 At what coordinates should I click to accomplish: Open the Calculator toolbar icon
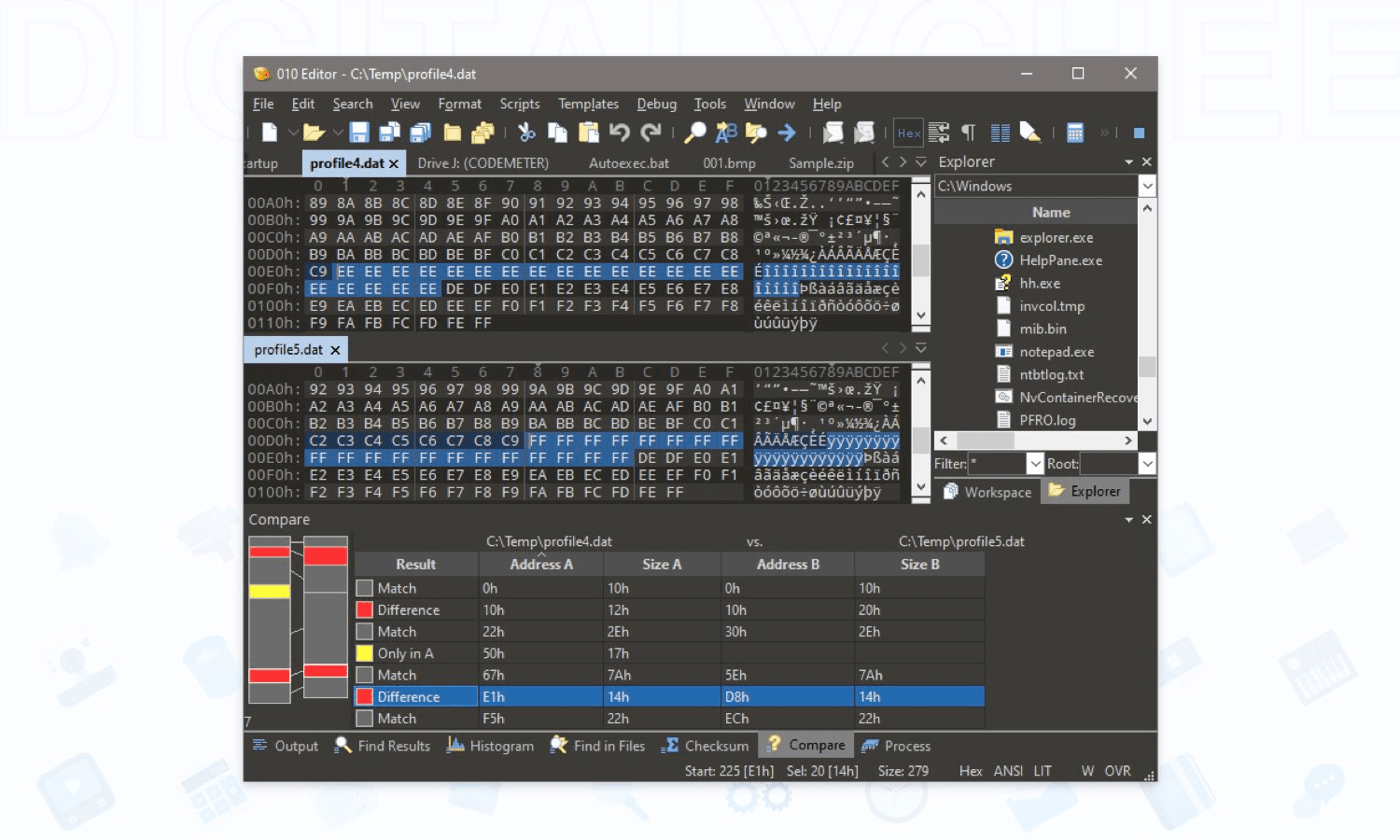pos(1075,133)
